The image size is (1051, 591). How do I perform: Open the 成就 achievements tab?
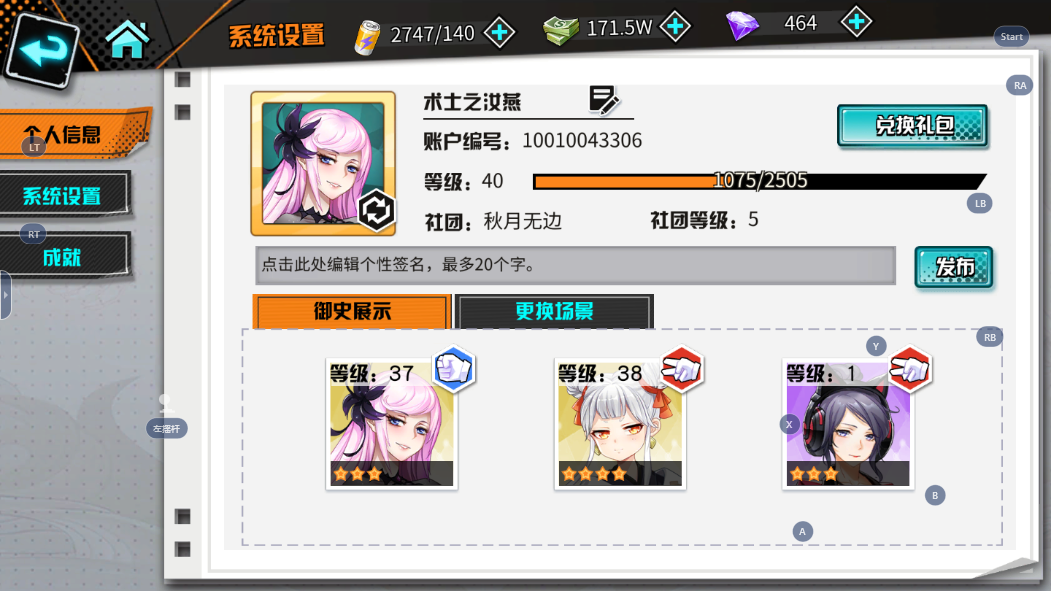tap(64, 257)
